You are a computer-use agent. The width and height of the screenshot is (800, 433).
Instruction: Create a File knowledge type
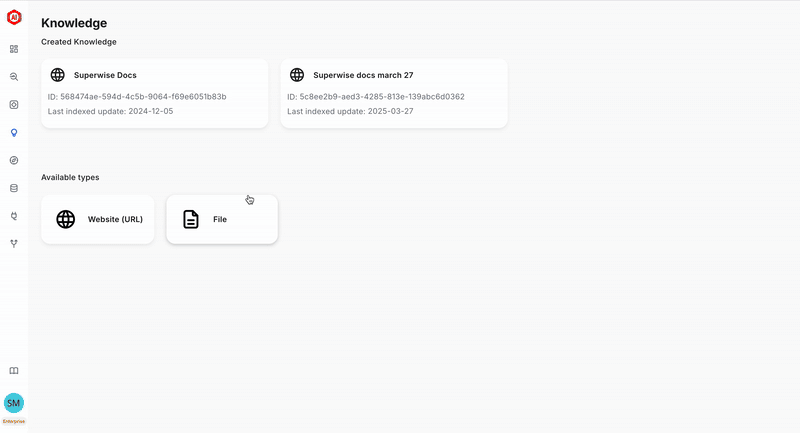pyautogui.click(x=222, y=219)
